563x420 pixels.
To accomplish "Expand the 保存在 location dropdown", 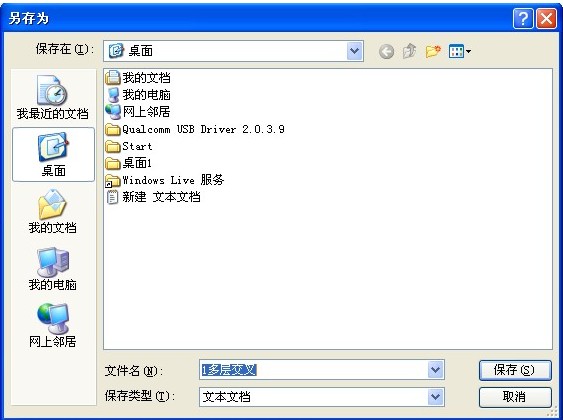I will [354, 51].
